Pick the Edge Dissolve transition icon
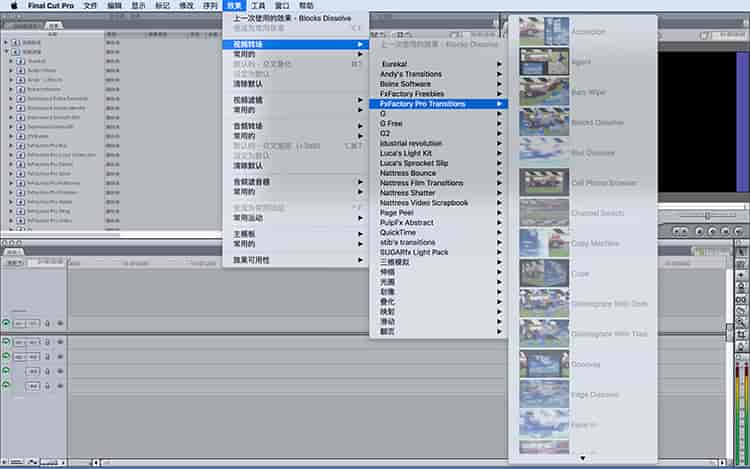This screenshot has height=469, width=750. point(544,394)
